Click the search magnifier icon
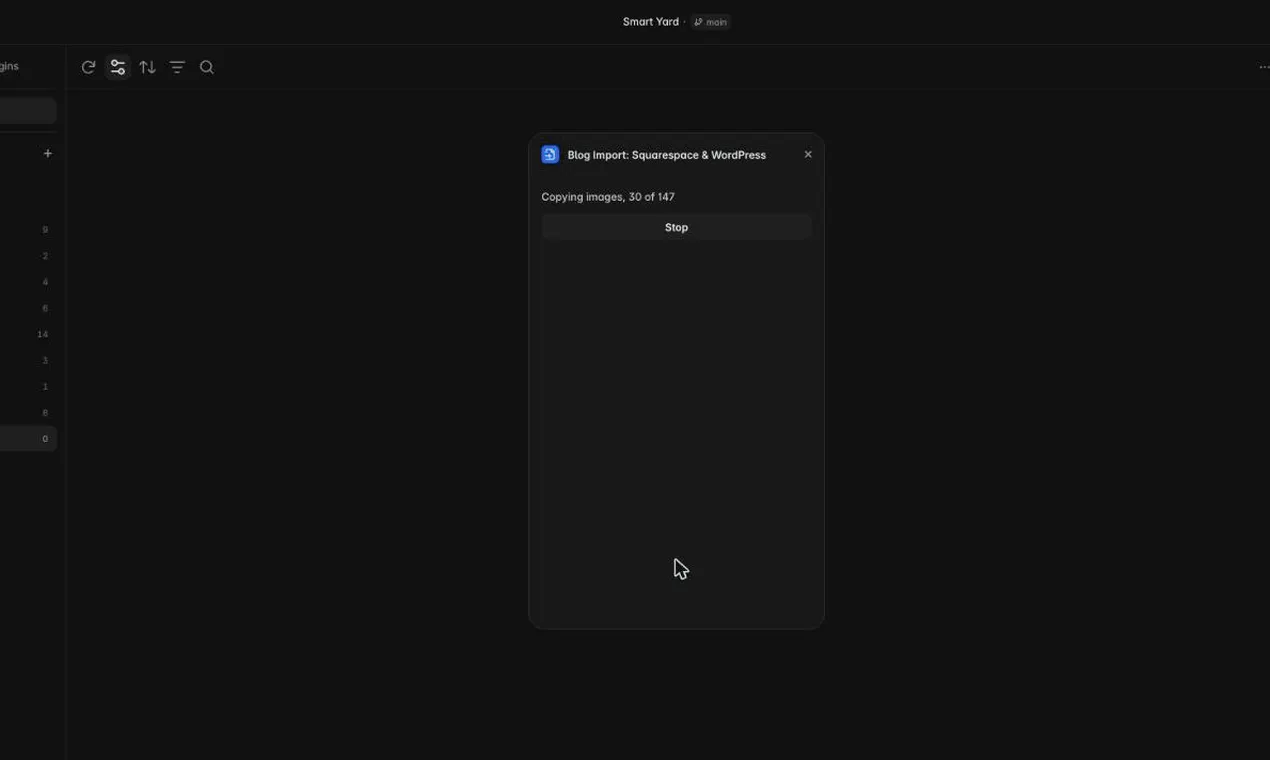The width and height of the screenshot is (1270, 760). (x=207, y=67)
